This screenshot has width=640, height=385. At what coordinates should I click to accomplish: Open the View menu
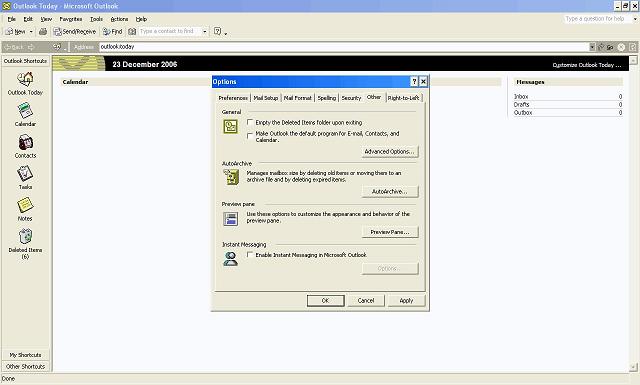(x=46, y=19)
